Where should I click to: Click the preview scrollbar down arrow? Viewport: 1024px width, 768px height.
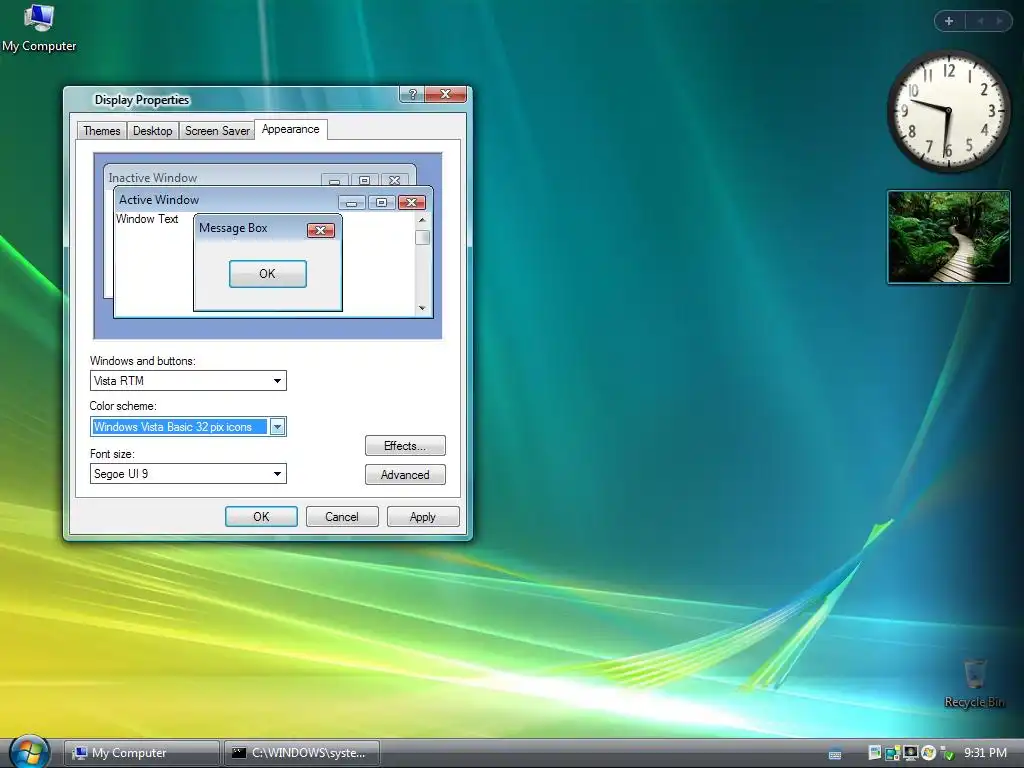[x=422, y=308]
